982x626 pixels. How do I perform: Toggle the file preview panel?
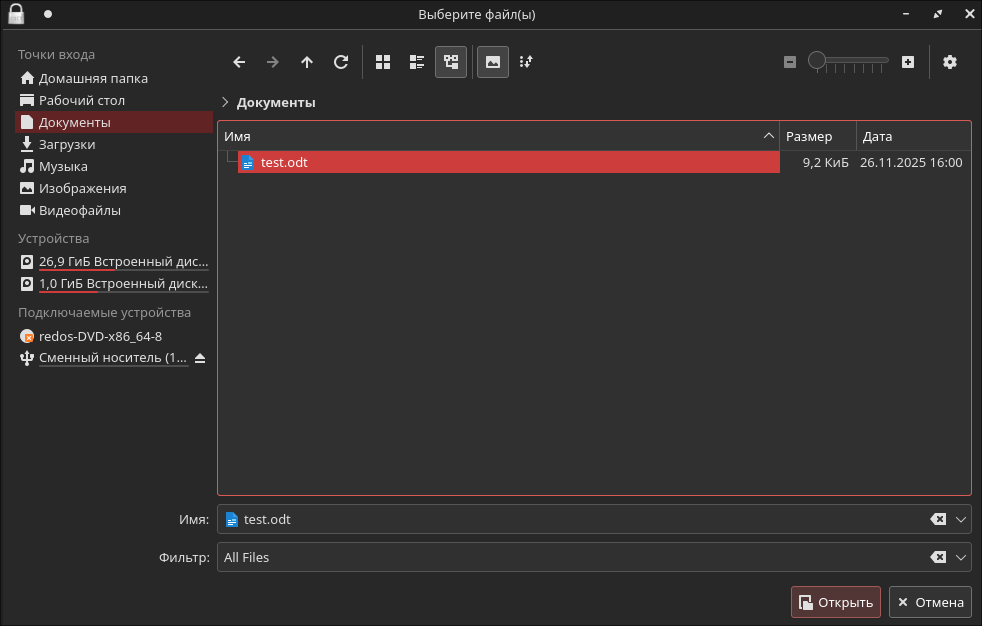(492, 62)
